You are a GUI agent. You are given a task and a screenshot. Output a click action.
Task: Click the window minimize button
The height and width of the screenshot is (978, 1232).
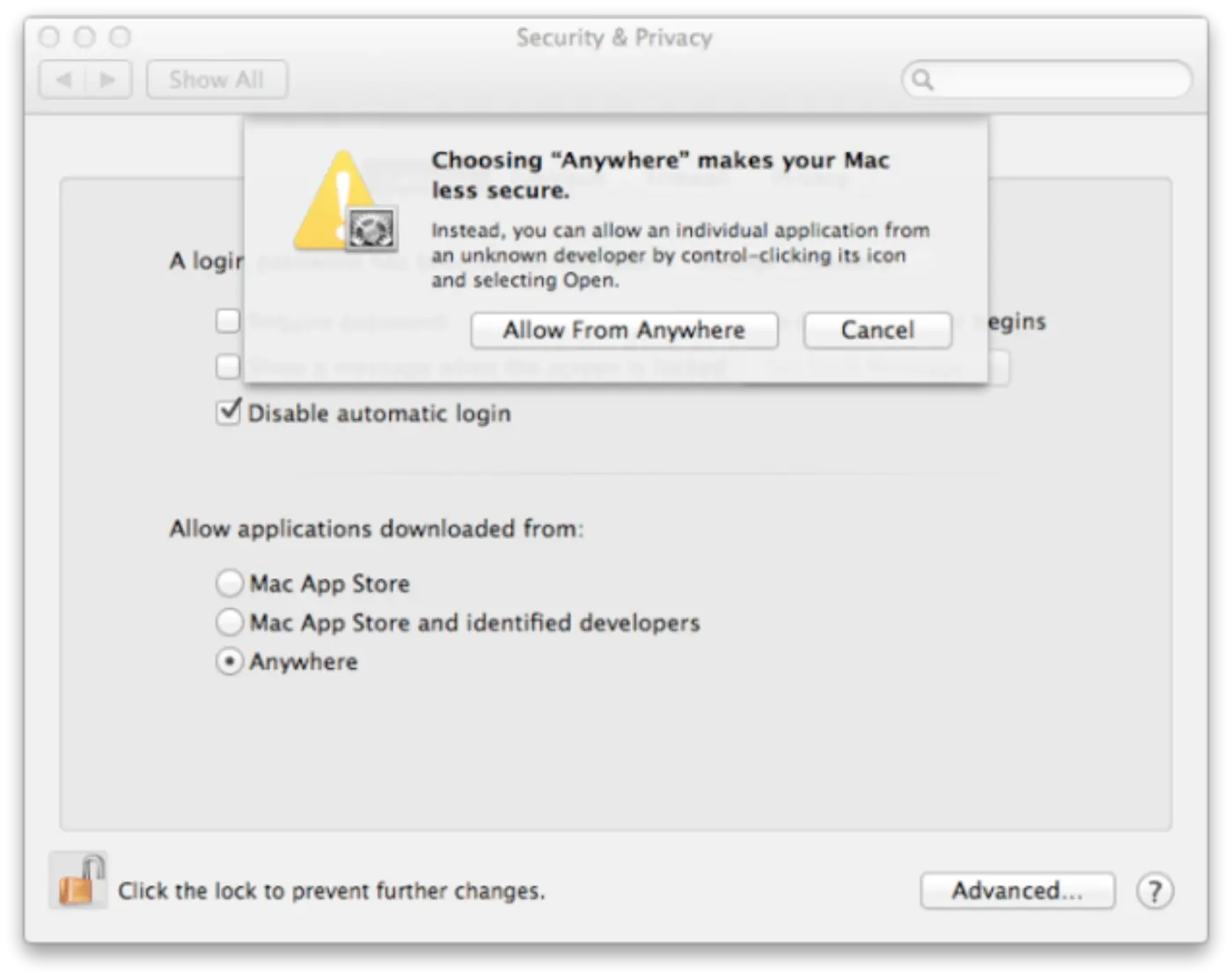(x=85, y=37)
